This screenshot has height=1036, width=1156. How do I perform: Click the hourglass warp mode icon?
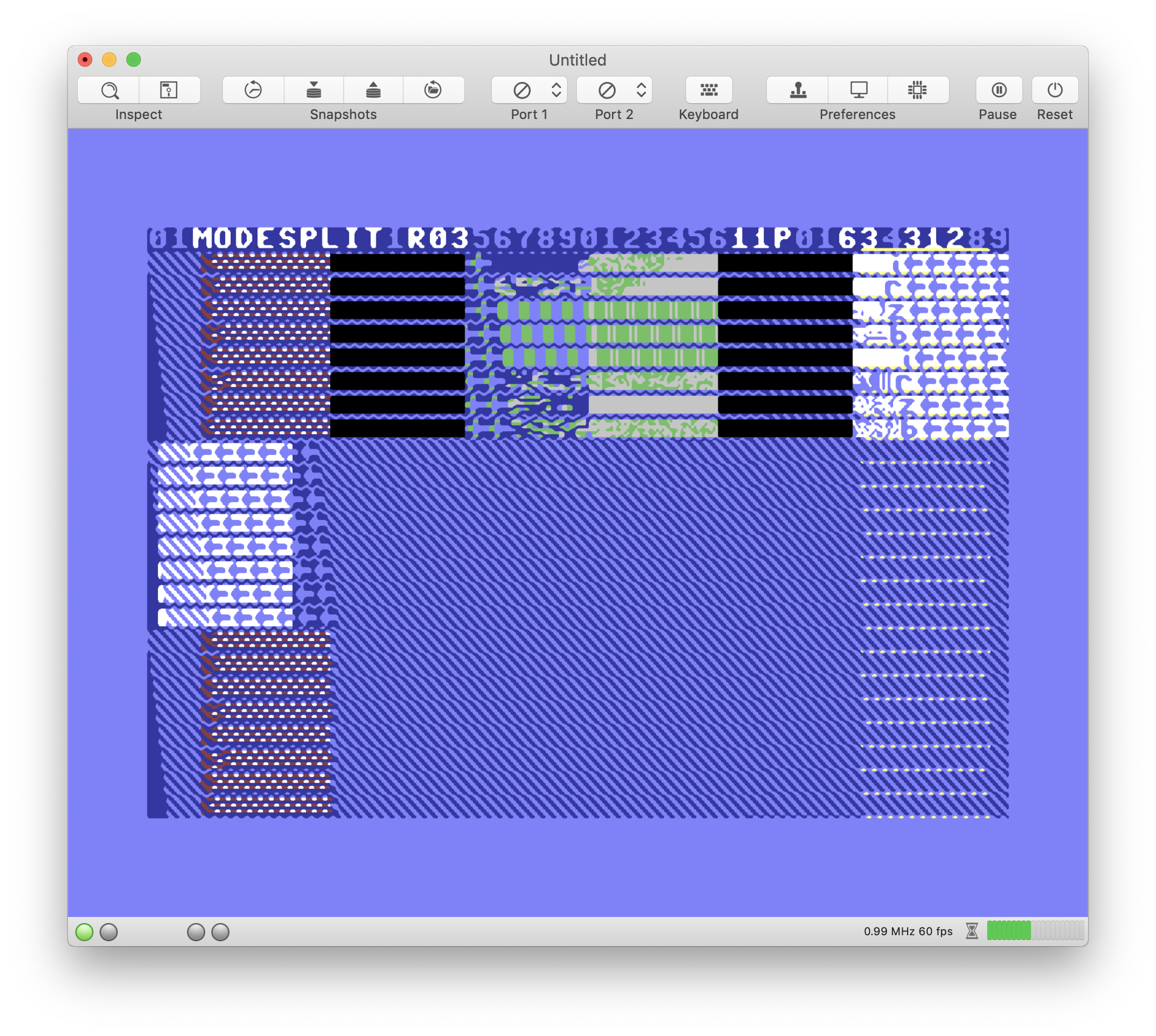[972, 931]
